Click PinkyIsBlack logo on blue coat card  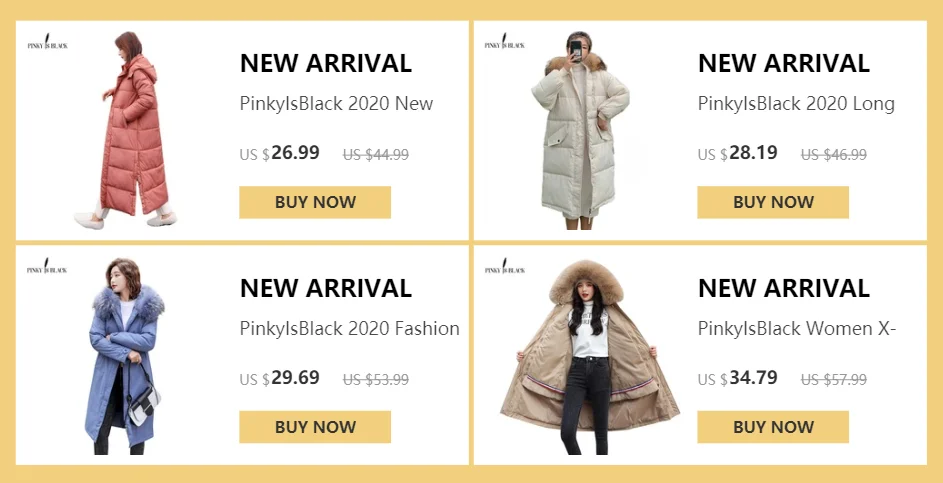tap(48, 266)
